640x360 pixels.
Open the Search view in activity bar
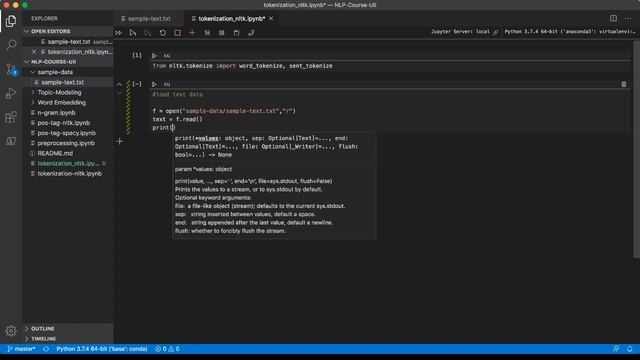pyautogui.click(x=11, y=44)
